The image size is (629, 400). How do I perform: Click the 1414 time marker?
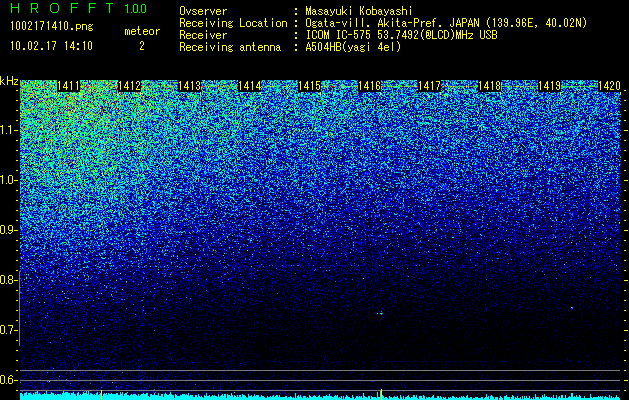click(x=250, y=86)
